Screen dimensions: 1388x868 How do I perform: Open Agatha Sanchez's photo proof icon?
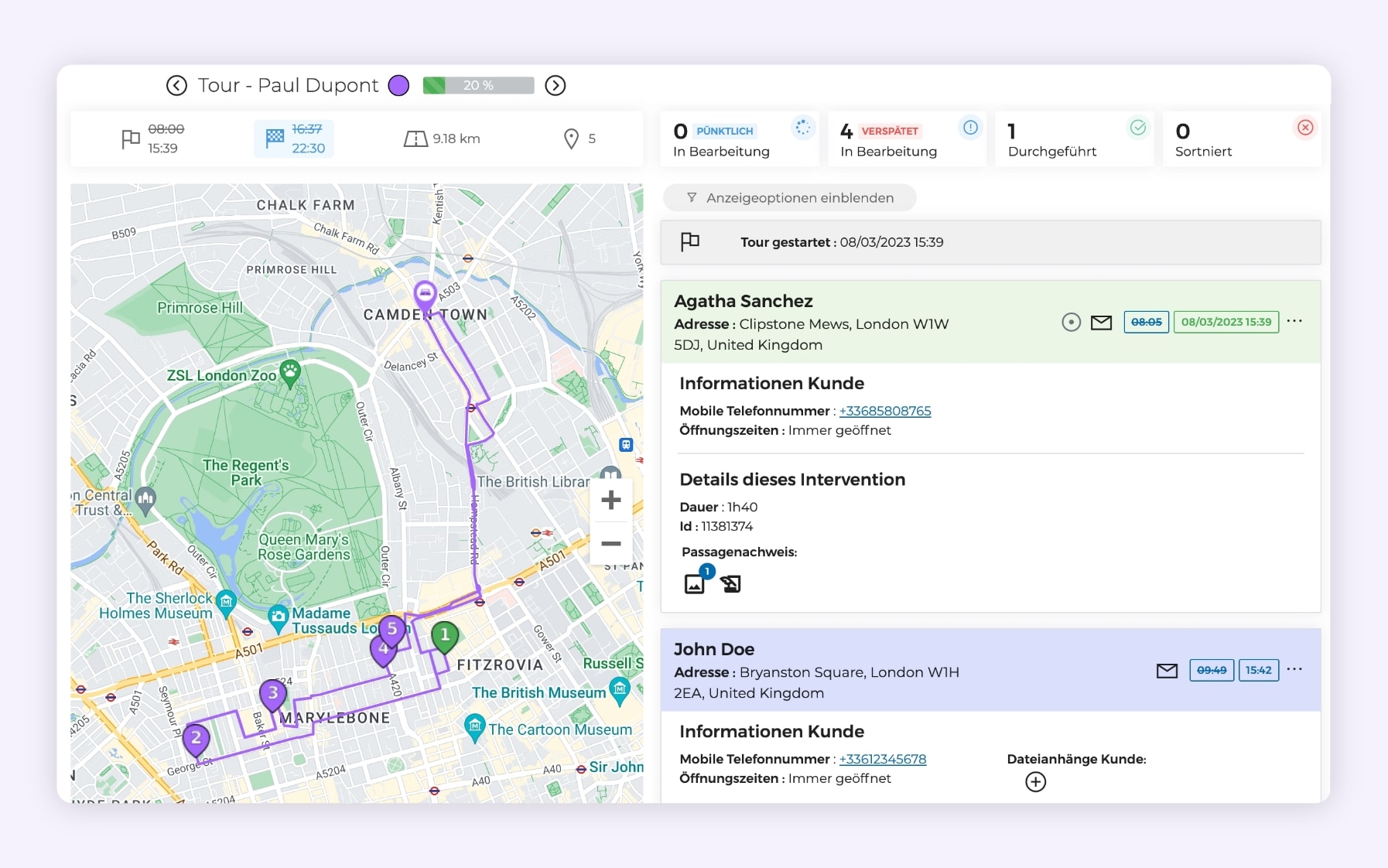[695, 583]
